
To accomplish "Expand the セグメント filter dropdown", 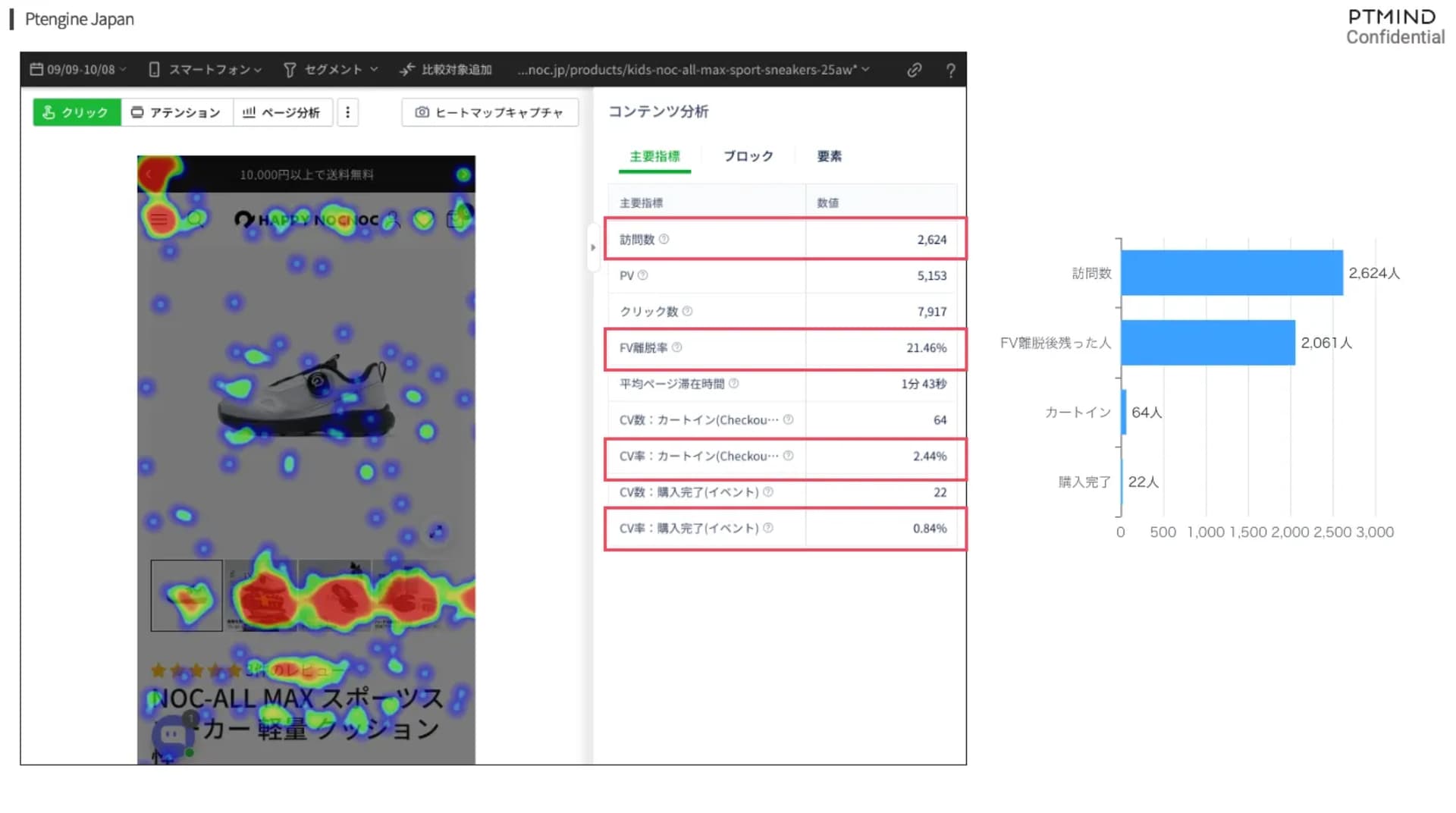I will [331, 70].
